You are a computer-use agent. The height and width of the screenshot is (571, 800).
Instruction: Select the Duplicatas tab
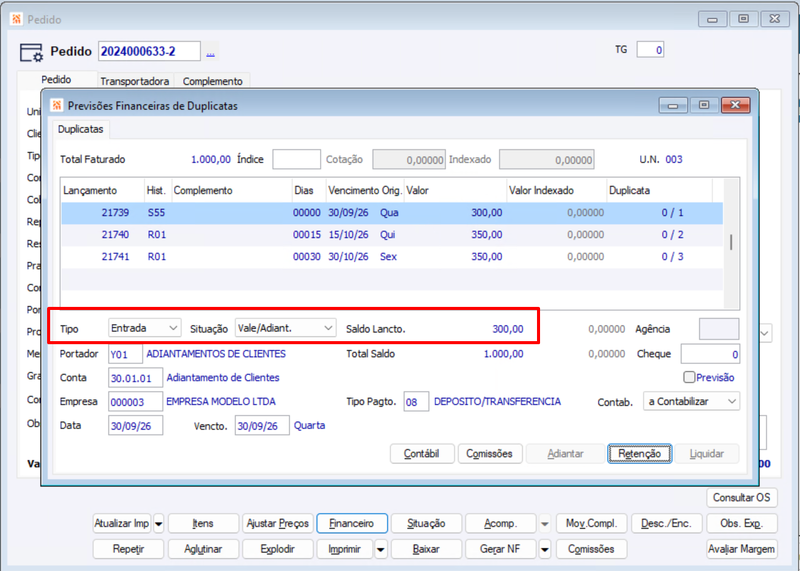click(x=81, y=129)
